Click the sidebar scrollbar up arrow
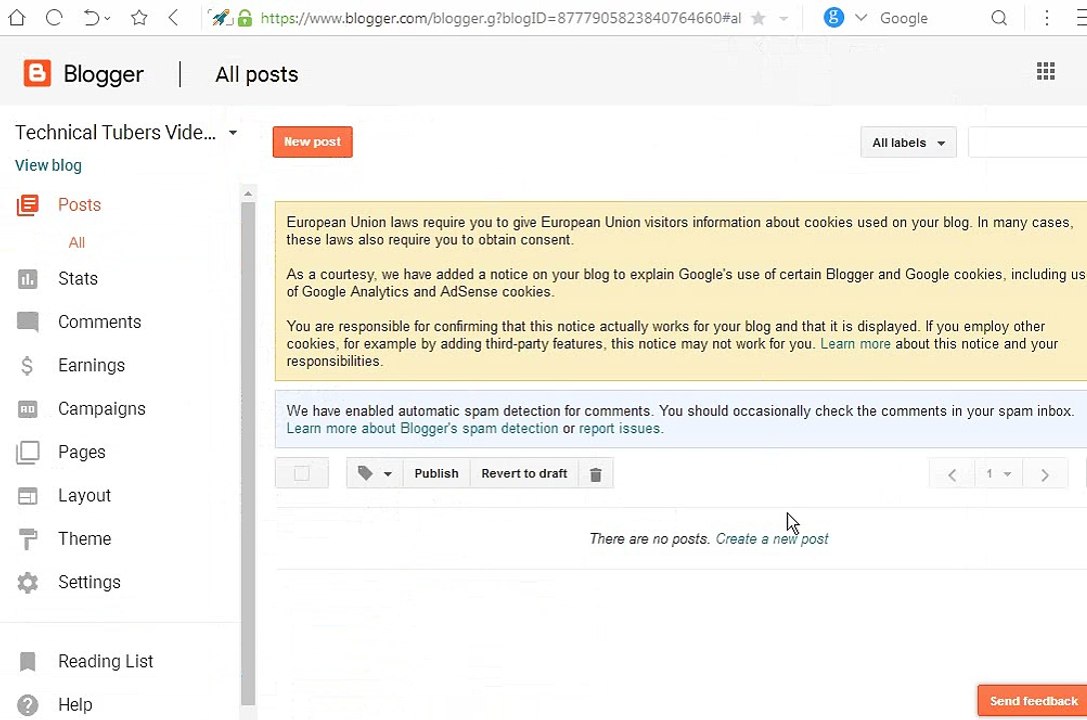Image resolution: width=1087 pixels, height=720 pixels. click(248, 194)
